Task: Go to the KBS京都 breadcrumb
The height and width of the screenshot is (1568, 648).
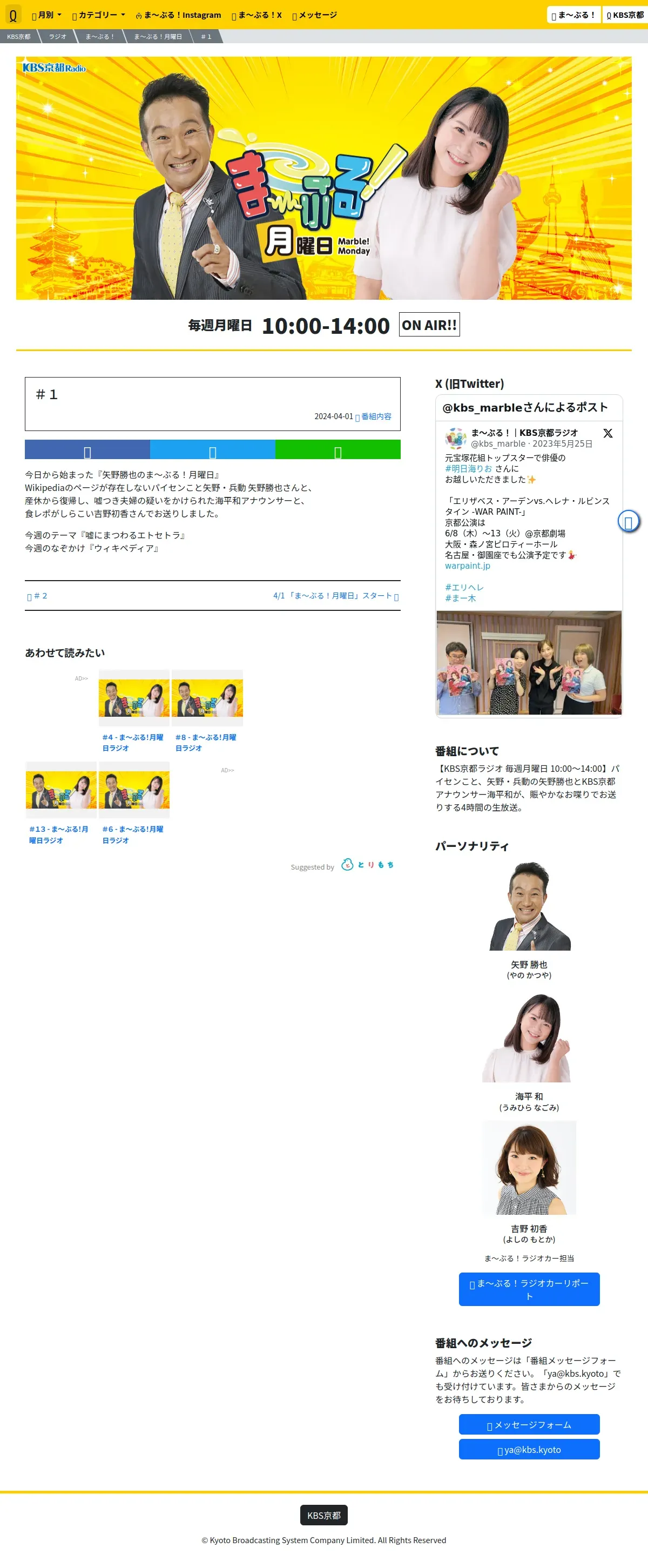Action: click(x=19, y=37)
